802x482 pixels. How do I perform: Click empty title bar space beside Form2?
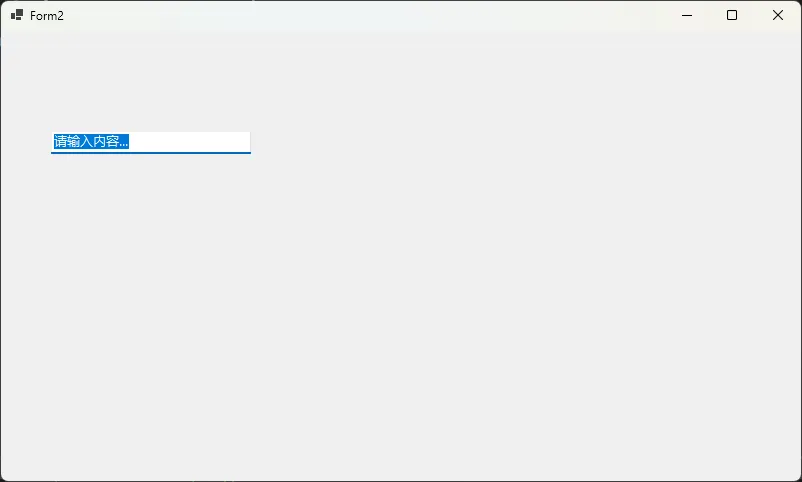coord(358,15)
